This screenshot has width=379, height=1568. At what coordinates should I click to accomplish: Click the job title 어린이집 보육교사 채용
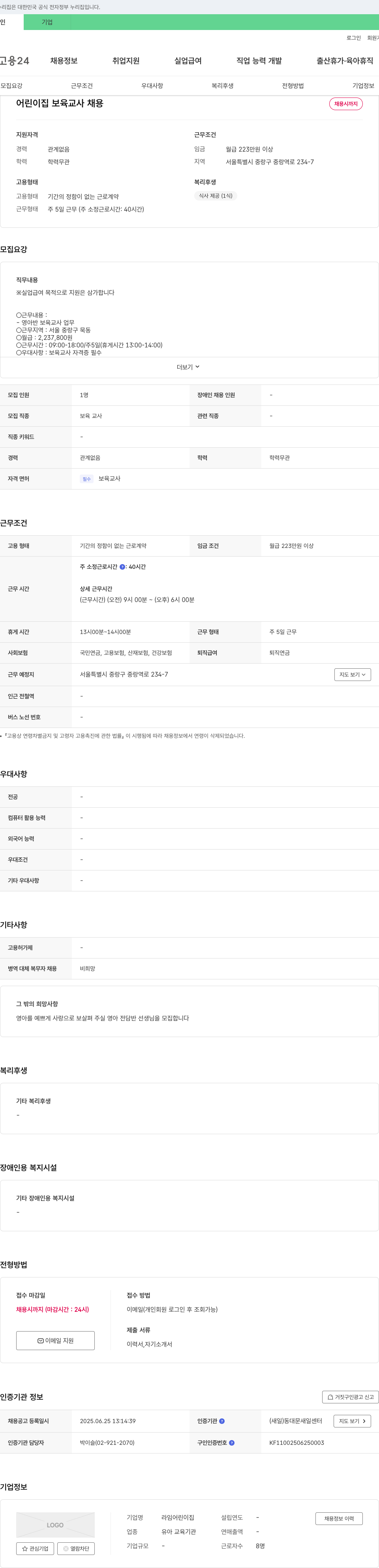[x=60, y=103]
